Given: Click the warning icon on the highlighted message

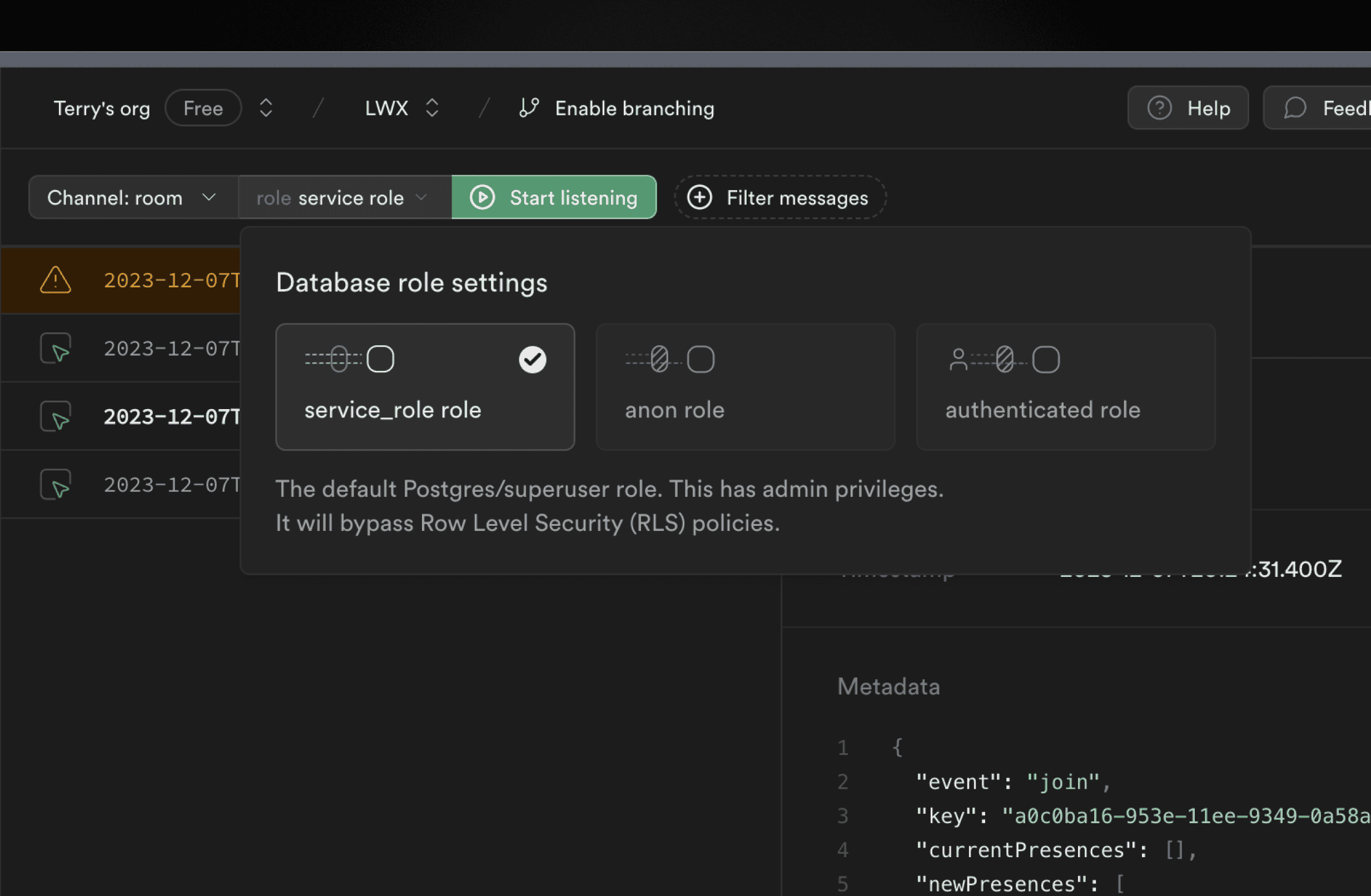Looking at the screenshot, I should tap(54, 281).
